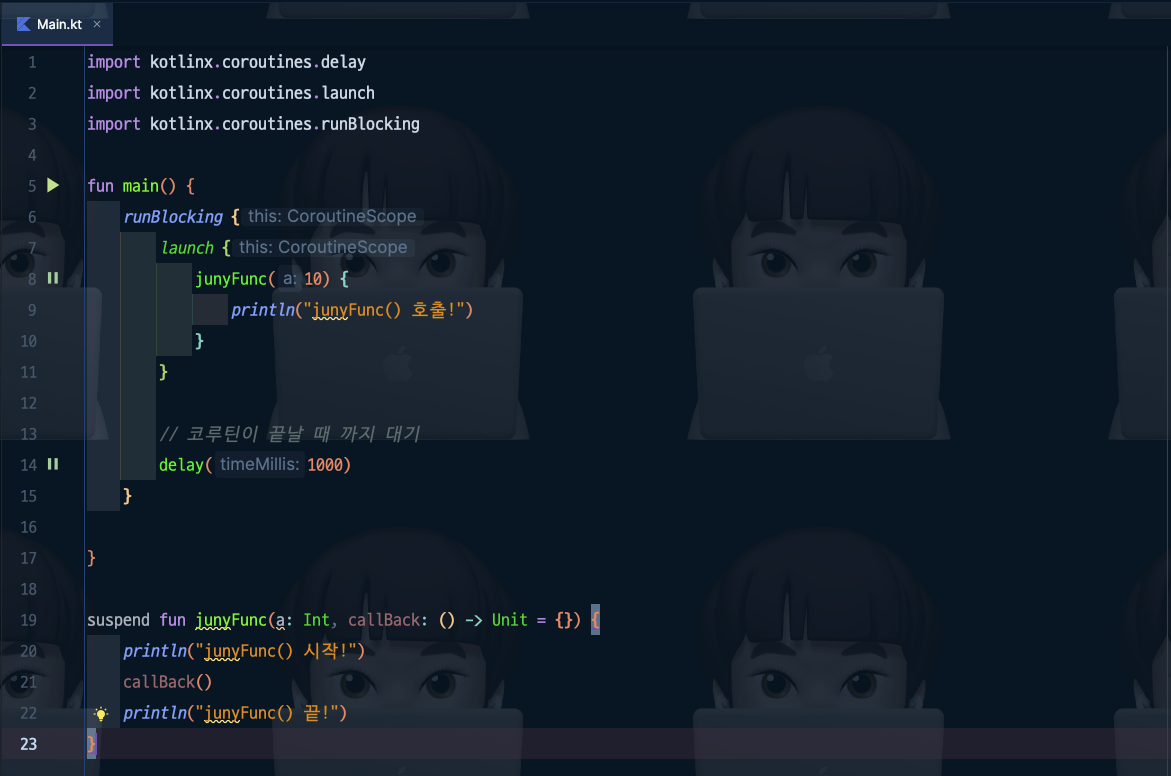
Task: Click the Kotlin file icon on Main.kt tab
Action: coord(24,24)
